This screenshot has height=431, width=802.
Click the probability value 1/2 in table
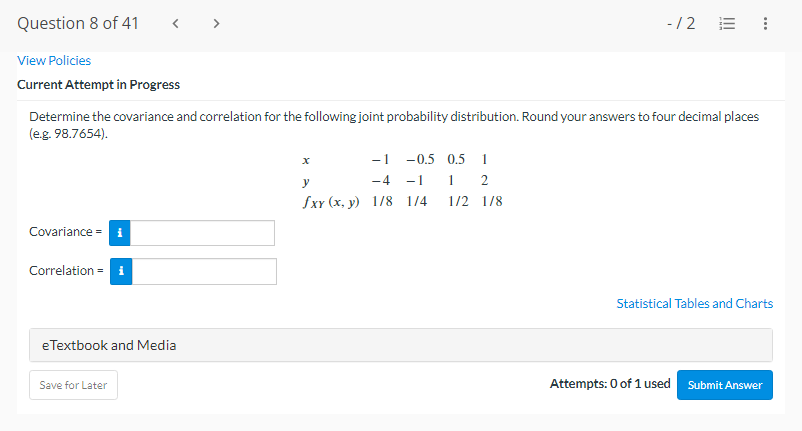tap(458, 201)
